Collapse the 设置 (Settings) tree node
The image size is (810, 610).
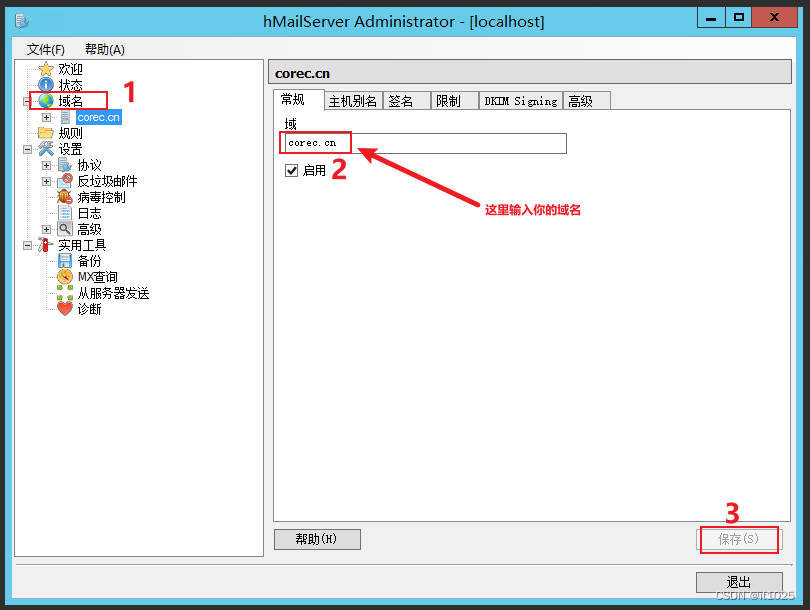click(x=27, y=150)
